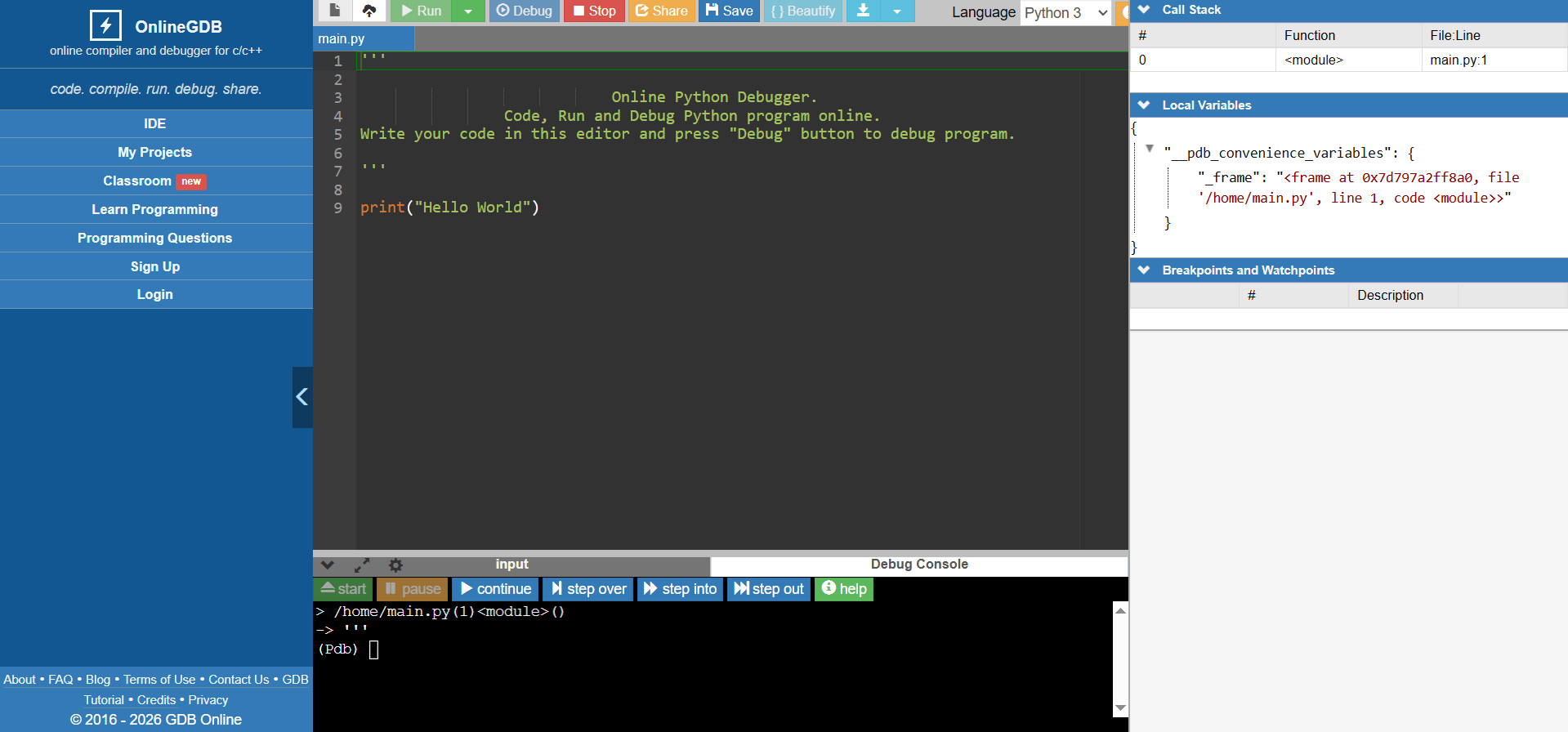Screen dimensions: 1568x732
Task: Switch to the input tab
Action: pyautogui.click(x=512, y=565)
